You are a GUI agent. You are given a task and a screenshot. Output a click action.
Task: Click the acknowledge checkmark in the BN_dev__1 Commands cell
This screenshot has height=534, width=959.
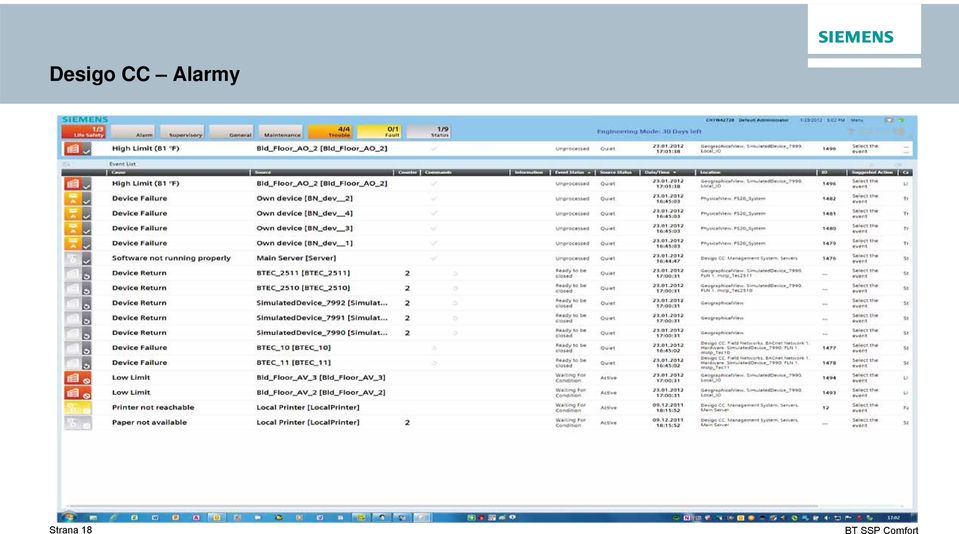pyautogui.click(x=434, y=243)
